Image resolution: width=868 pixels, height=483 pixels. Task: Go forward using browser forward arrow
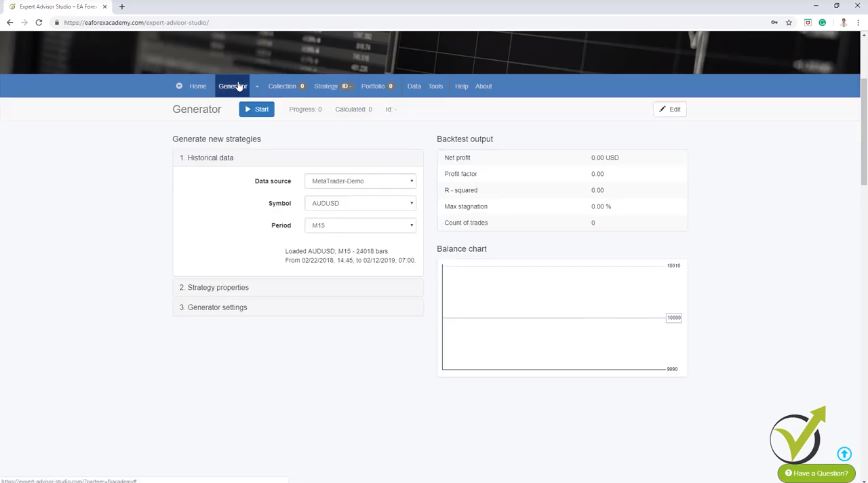pyautogui.click(x=24, y=23)
